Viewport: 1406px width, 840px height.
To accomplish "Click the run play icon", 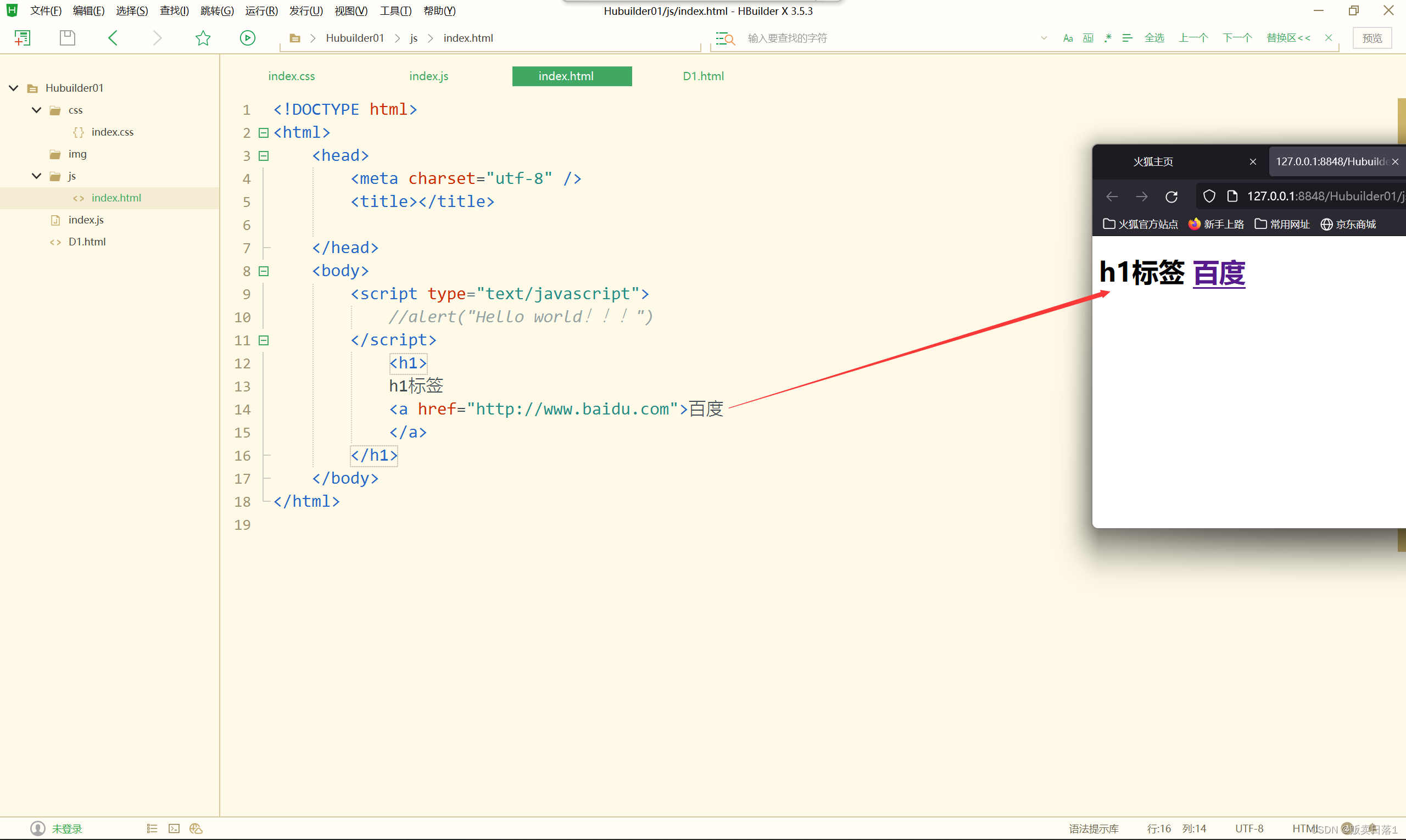I will pyautogui.click(x=248, y=38).
